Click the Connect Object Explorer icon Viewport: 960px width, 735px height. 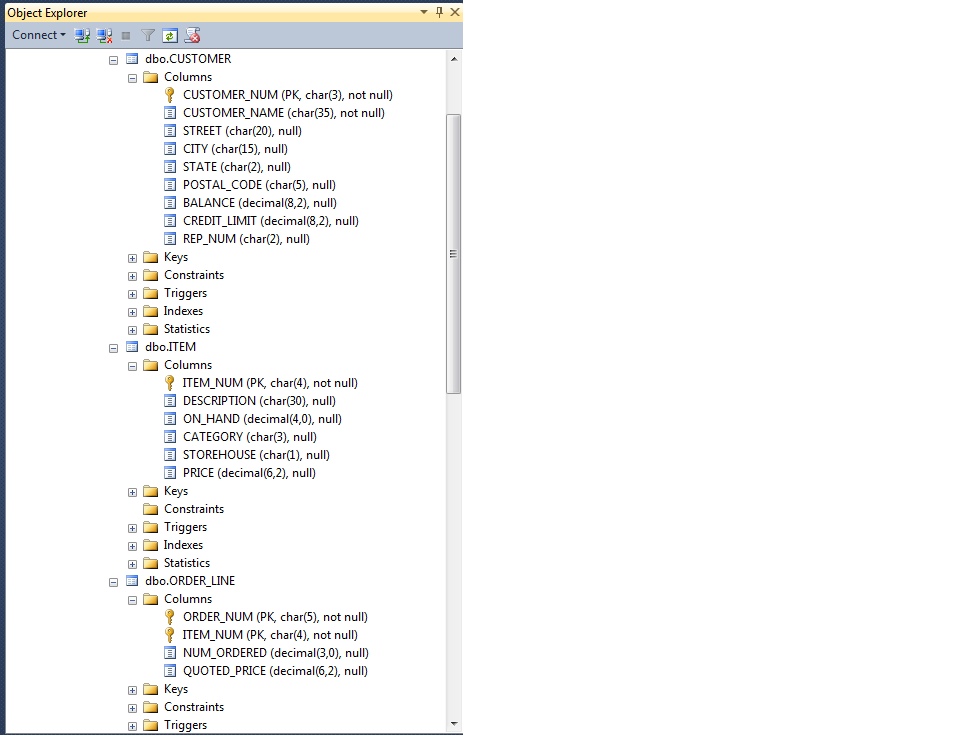(x=82, y=36)
